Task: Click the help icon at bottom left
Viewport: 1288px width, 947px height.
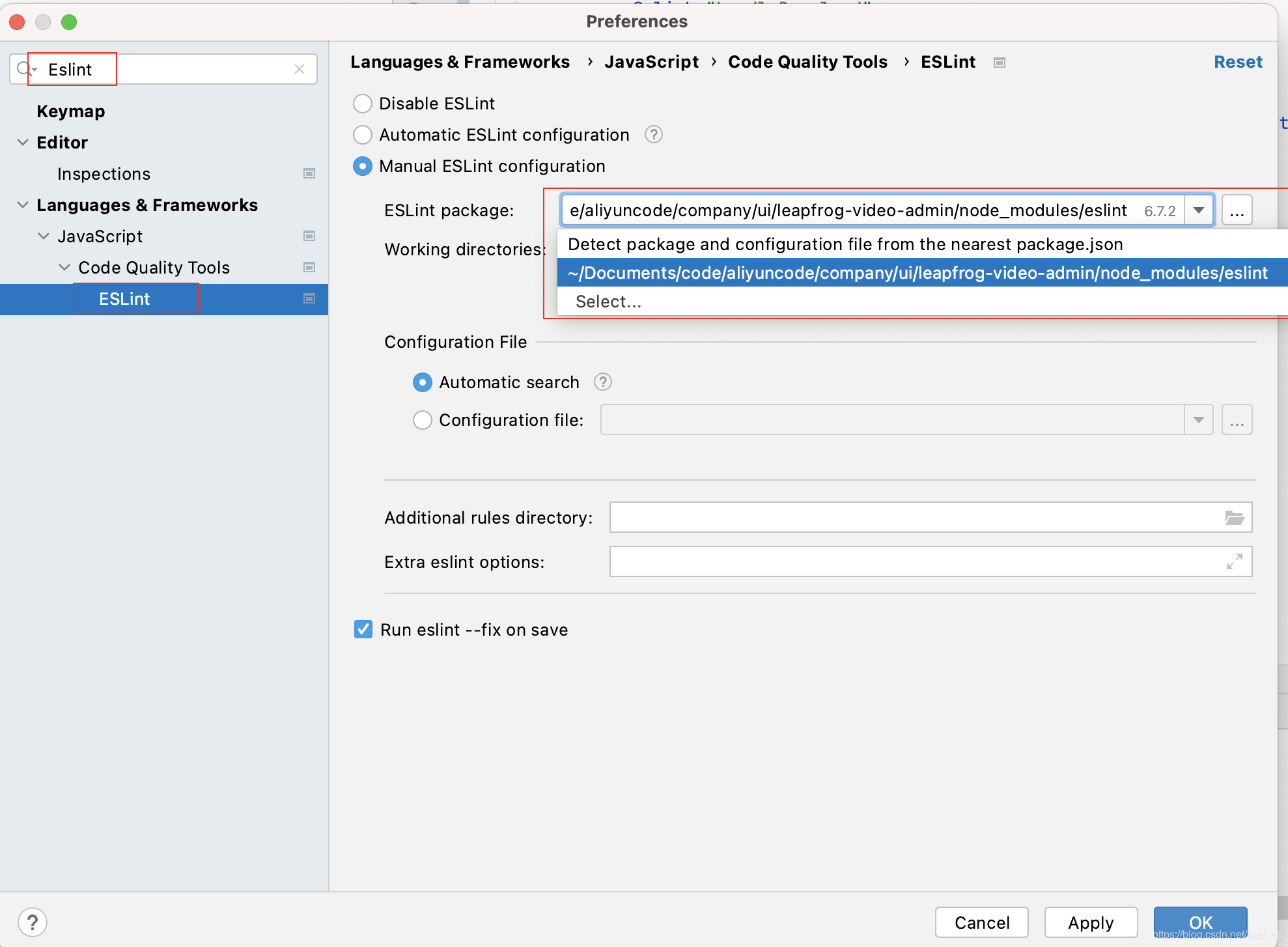Action: [32, 922]
